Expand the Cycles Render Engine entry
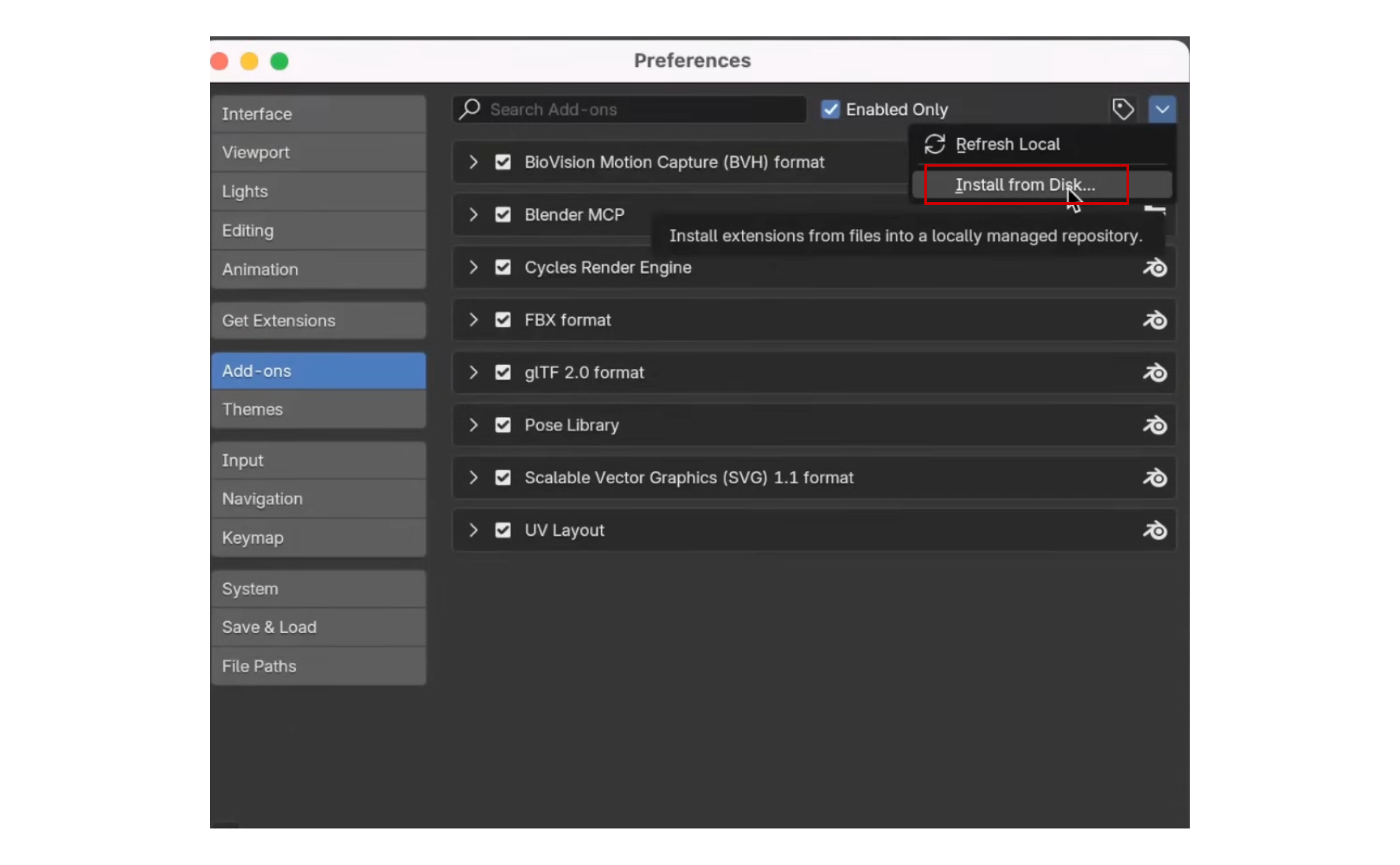 point(473,267)
